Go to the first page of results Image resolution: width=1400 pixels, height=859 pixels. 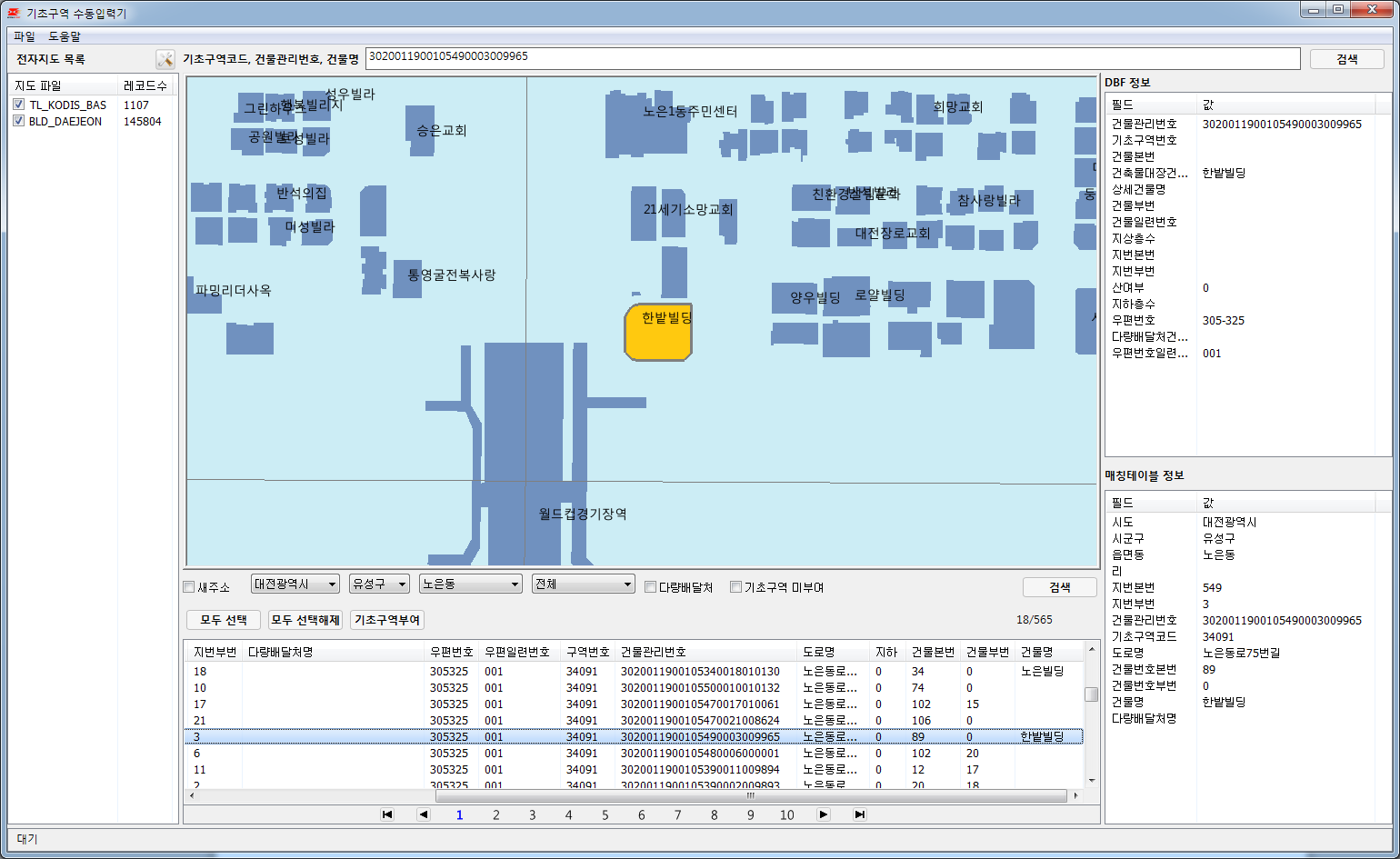click(387, 814)
